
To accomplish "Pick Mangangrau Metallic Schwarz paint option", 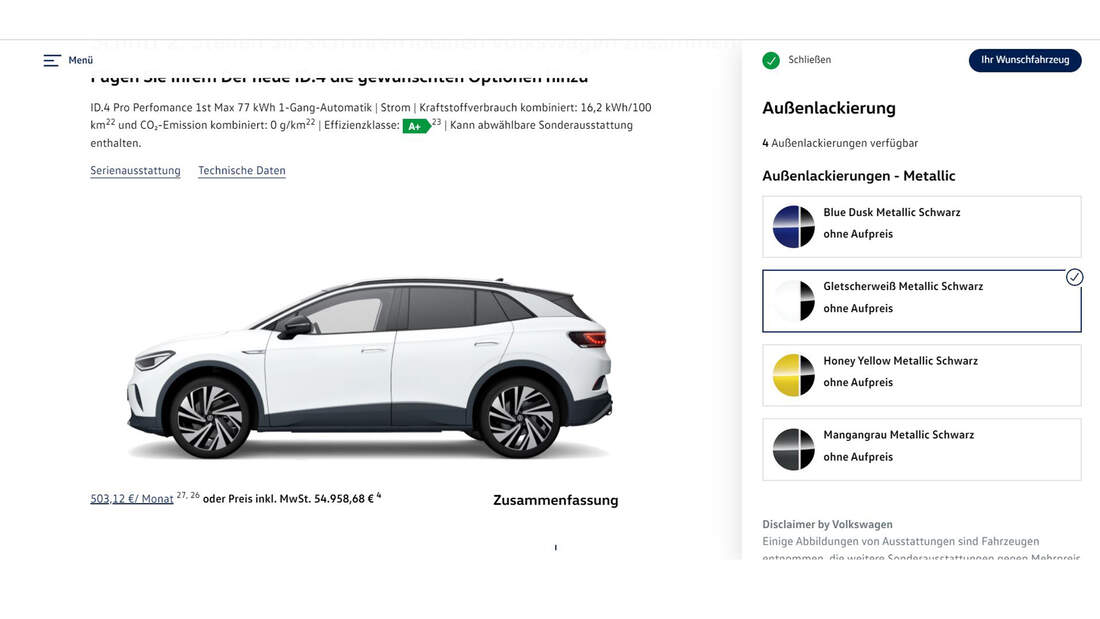I will 922,450.
